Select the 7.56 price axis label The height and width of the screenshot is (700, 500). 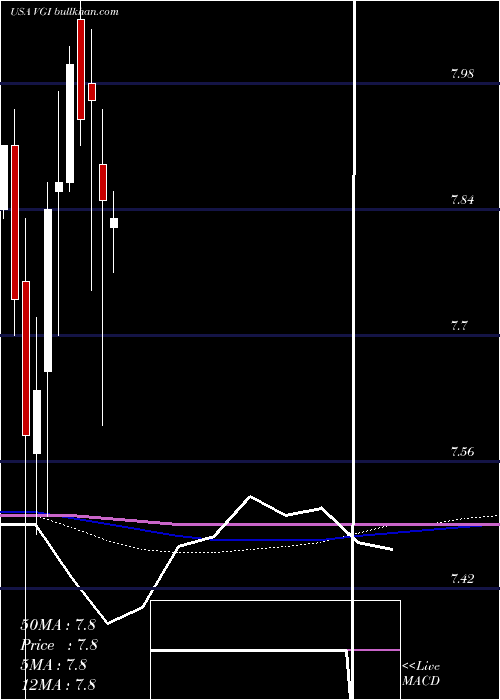pyautogui.click(x=462, y=452)
